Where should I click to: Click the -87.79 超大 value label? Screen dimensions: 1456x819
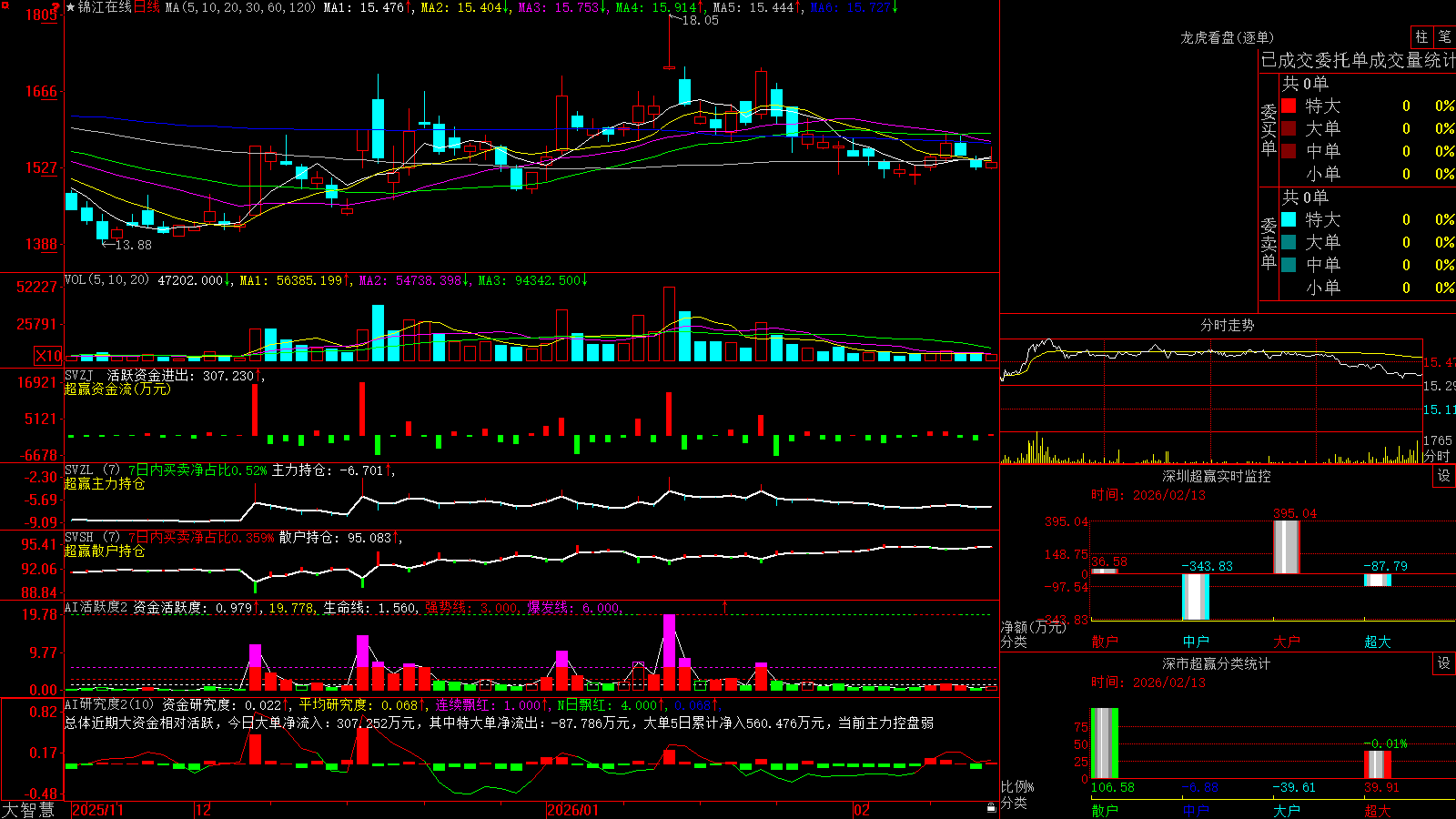(1386, 566)
